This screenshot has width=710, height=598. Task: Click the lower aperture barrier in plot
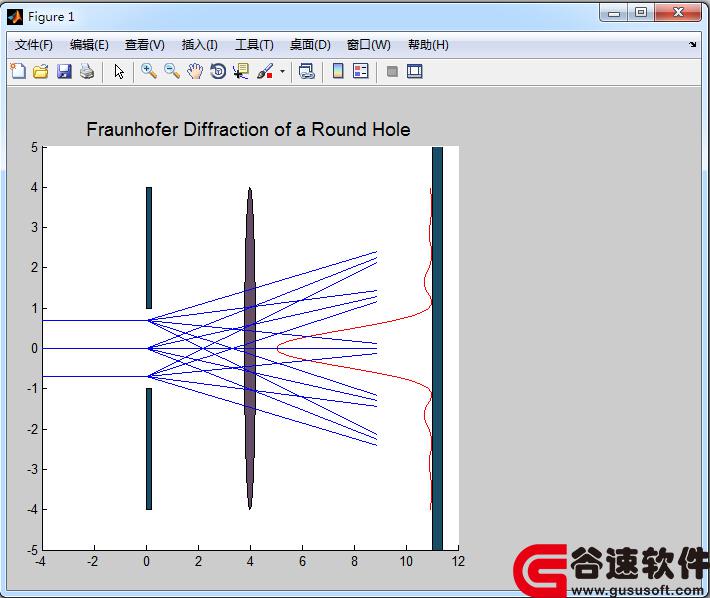tap(149, 449)
